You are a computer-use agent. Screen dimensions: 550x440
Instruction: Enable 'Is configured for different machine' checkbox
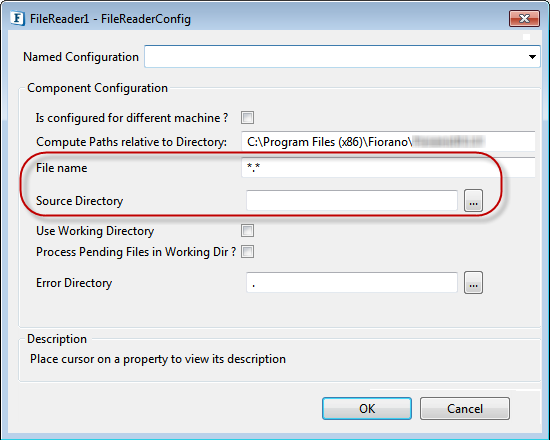247,118
